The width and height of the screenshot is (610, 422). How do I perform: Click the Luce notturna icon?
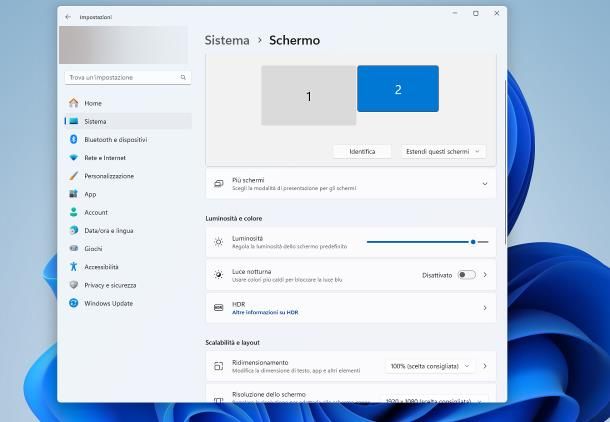(x=219, y=275)
